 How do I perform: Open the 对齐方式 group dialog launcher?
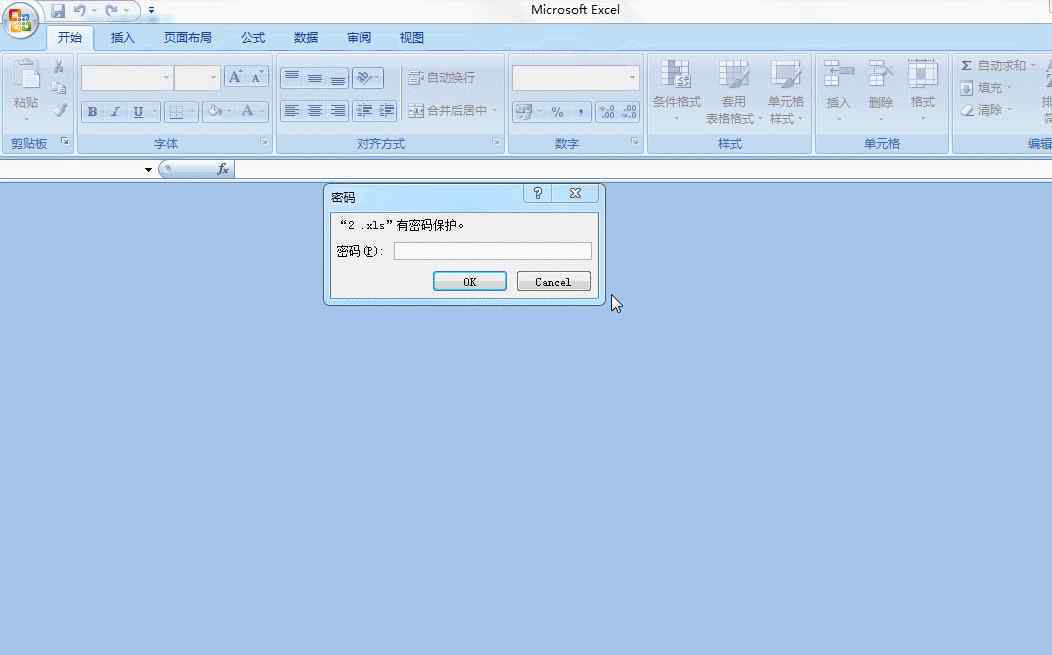[x=496, y=141]
